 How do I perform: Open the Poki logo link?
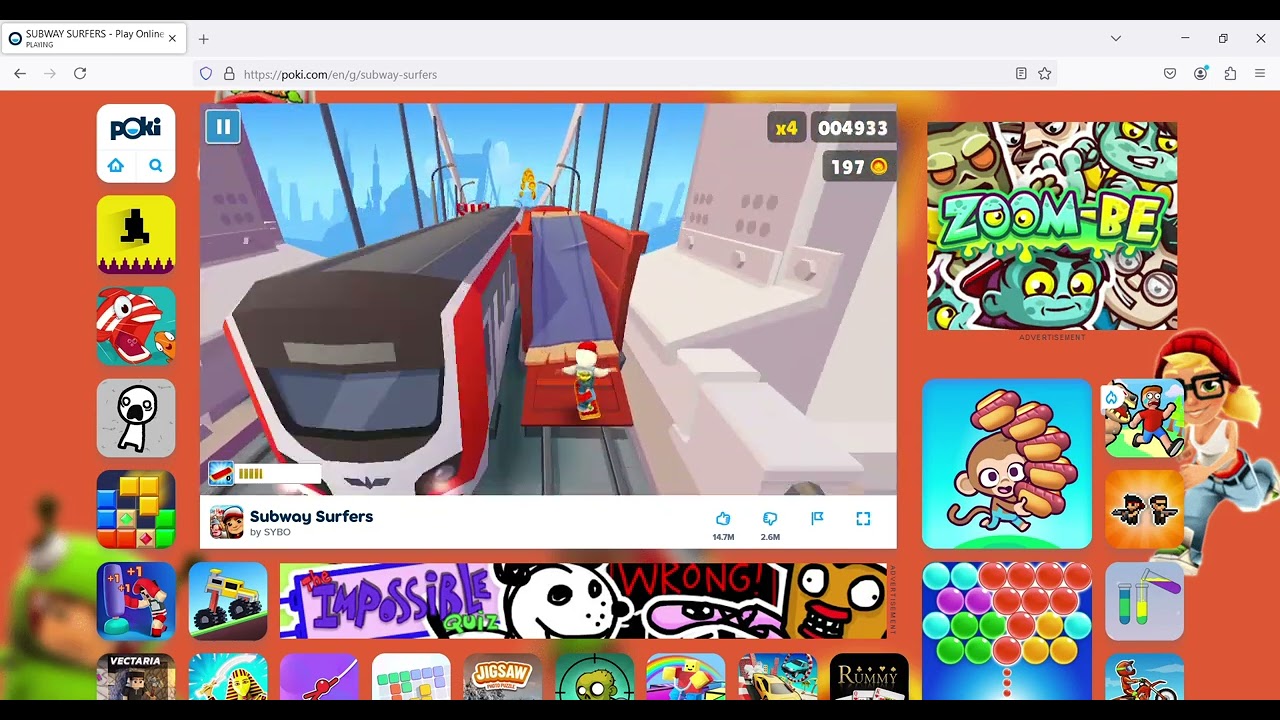(136, 129)
